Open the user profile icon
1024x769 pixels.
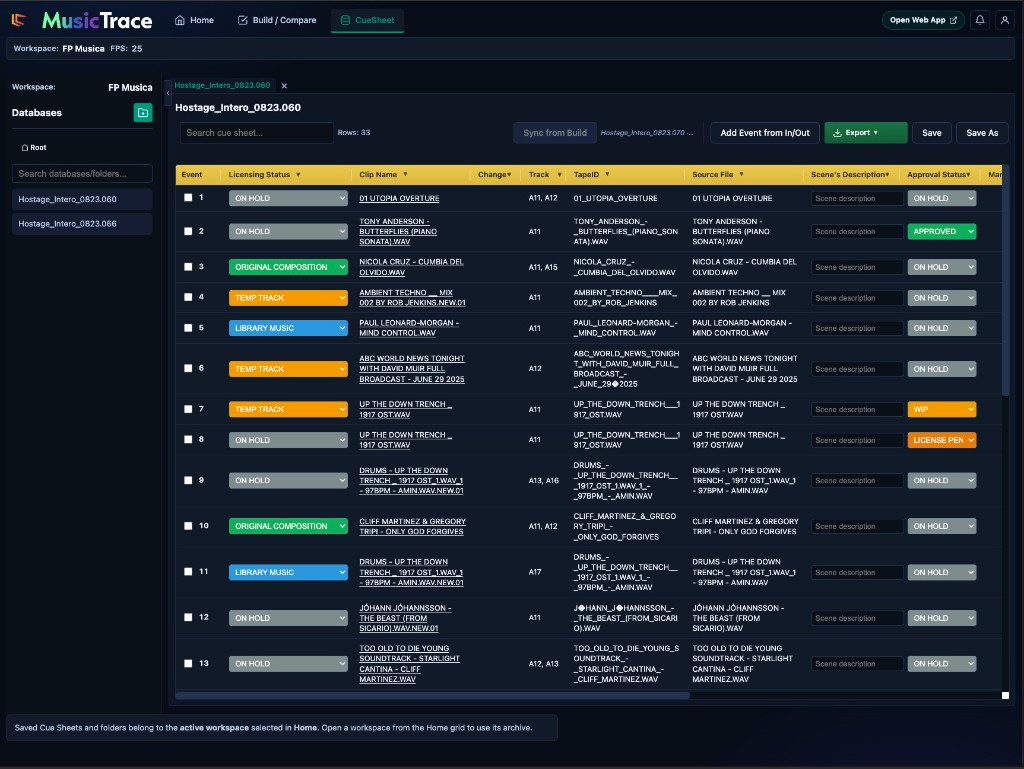pyautogui.click(x=1004, y=20)
